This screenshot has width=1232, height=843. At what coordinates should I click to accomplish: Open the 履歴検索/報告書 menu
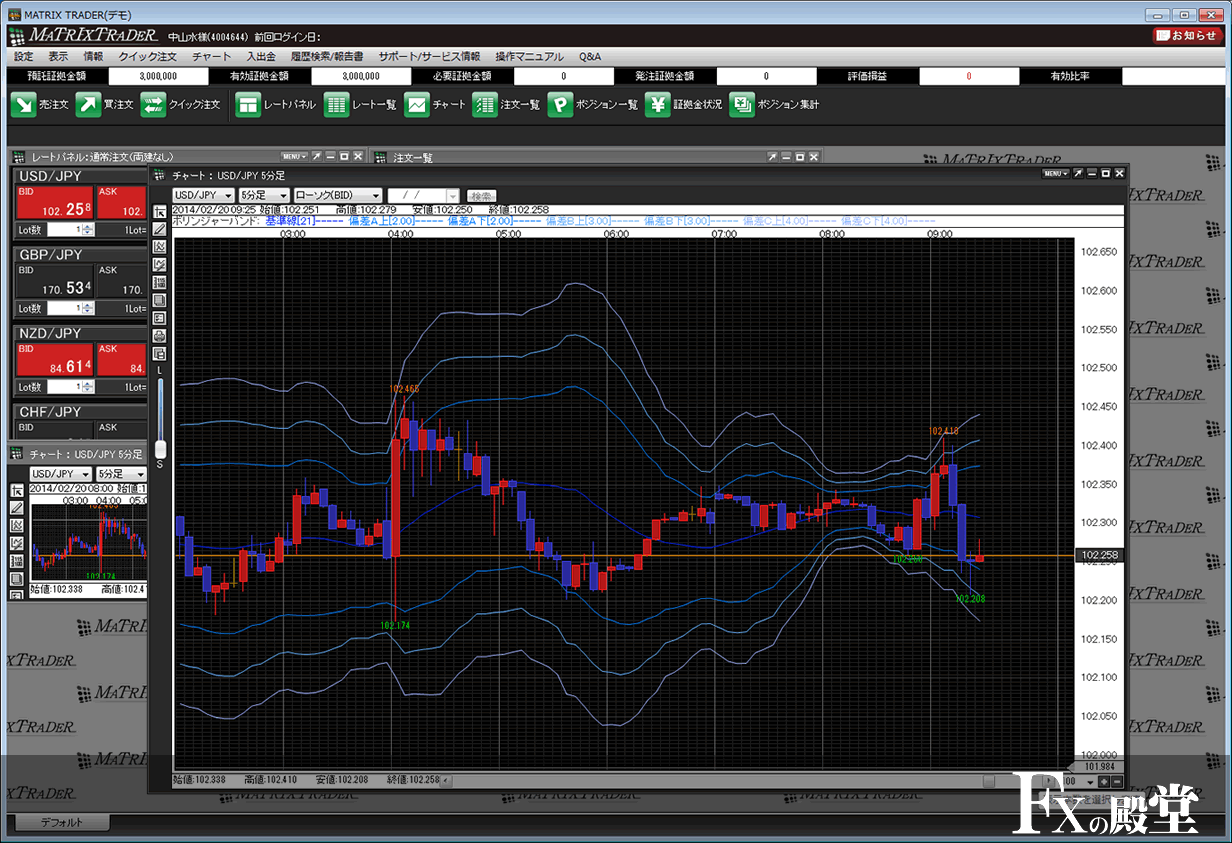(327, 57)
